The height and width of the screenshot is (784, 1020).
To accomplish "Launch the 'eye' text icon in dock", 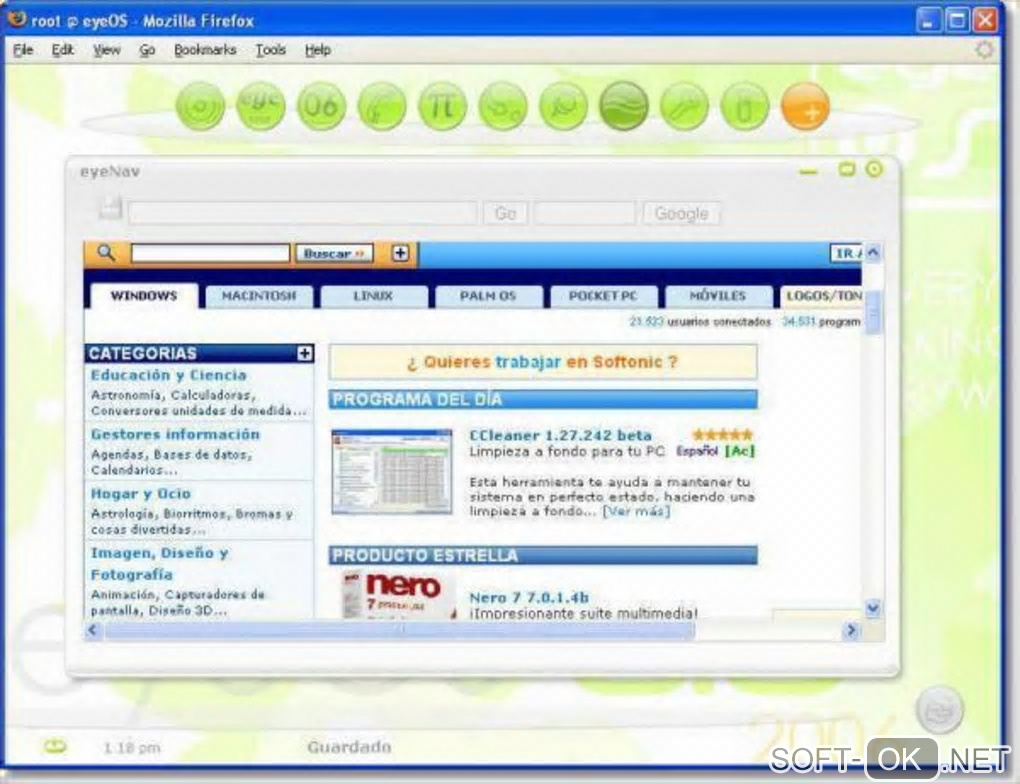I will (261, 106).
